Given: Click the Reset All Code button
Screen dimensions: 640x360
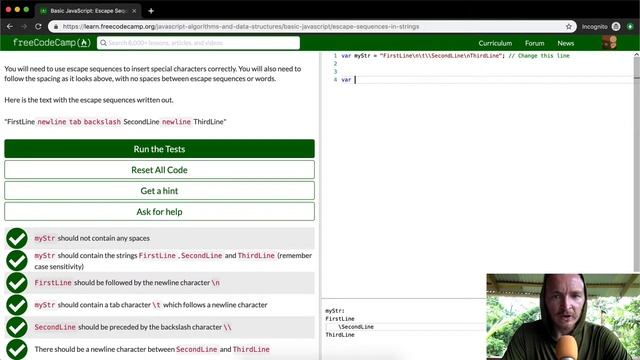Looking at the screenshot, I should click(x=160, y=170).
